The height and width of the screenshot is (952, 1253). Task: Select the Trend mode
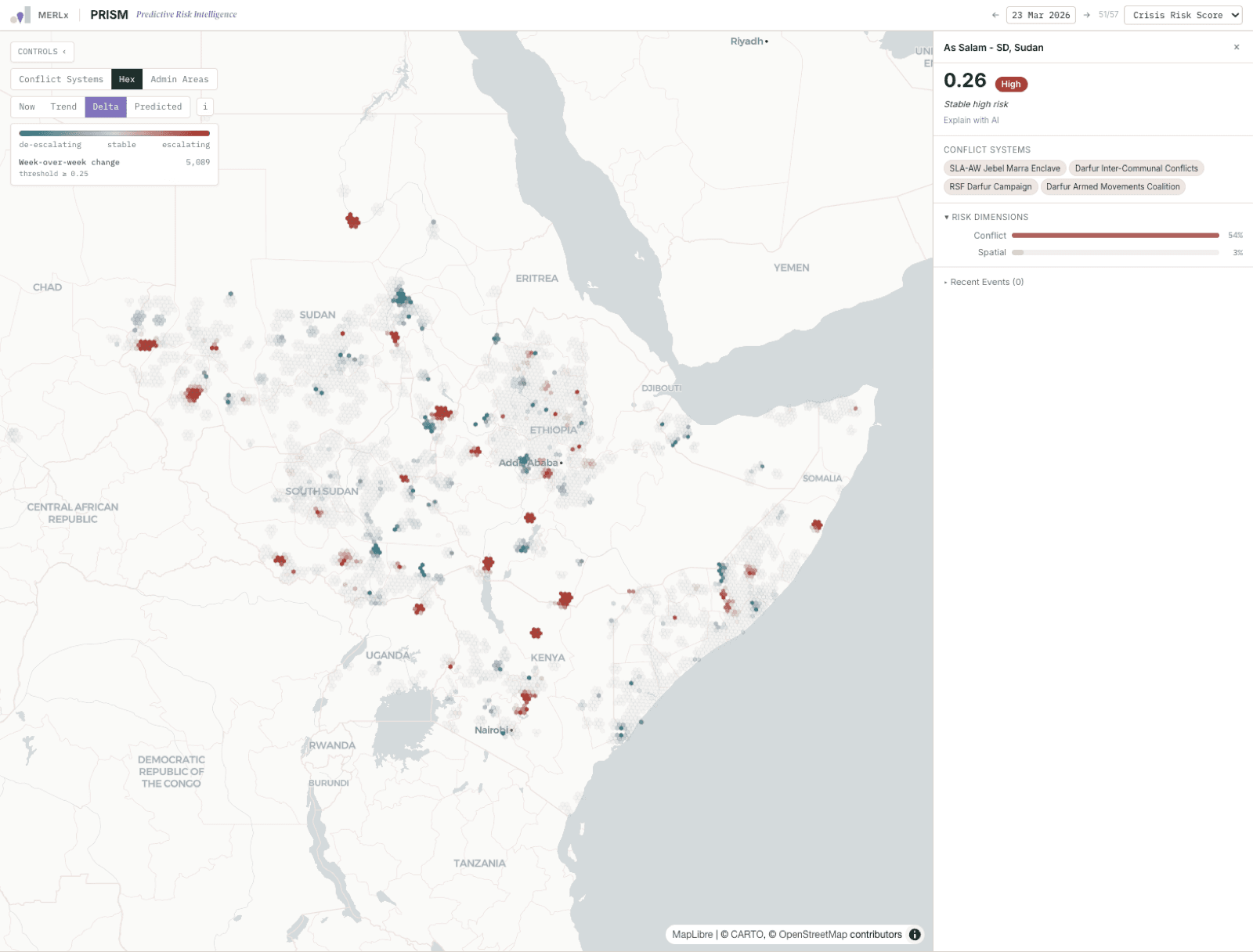point(63,106)
